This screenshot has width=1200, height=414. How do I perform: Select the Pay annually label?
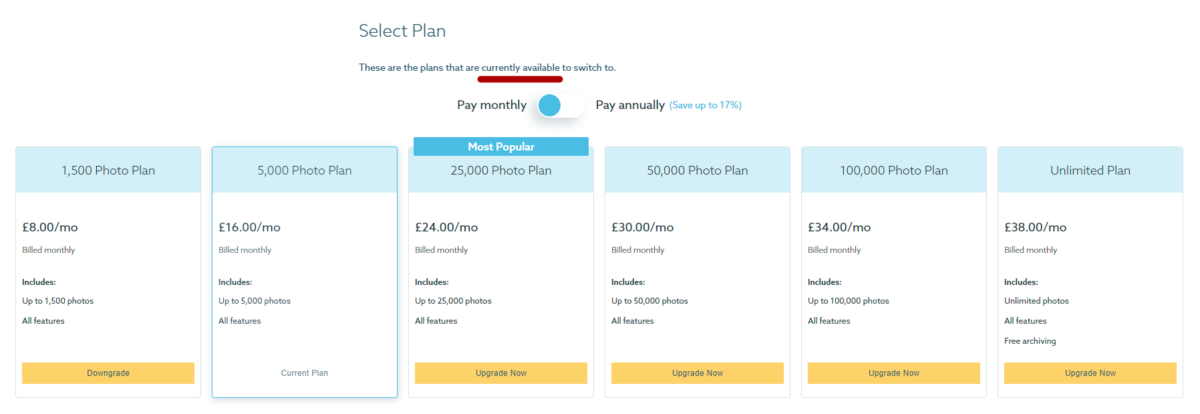630,105
